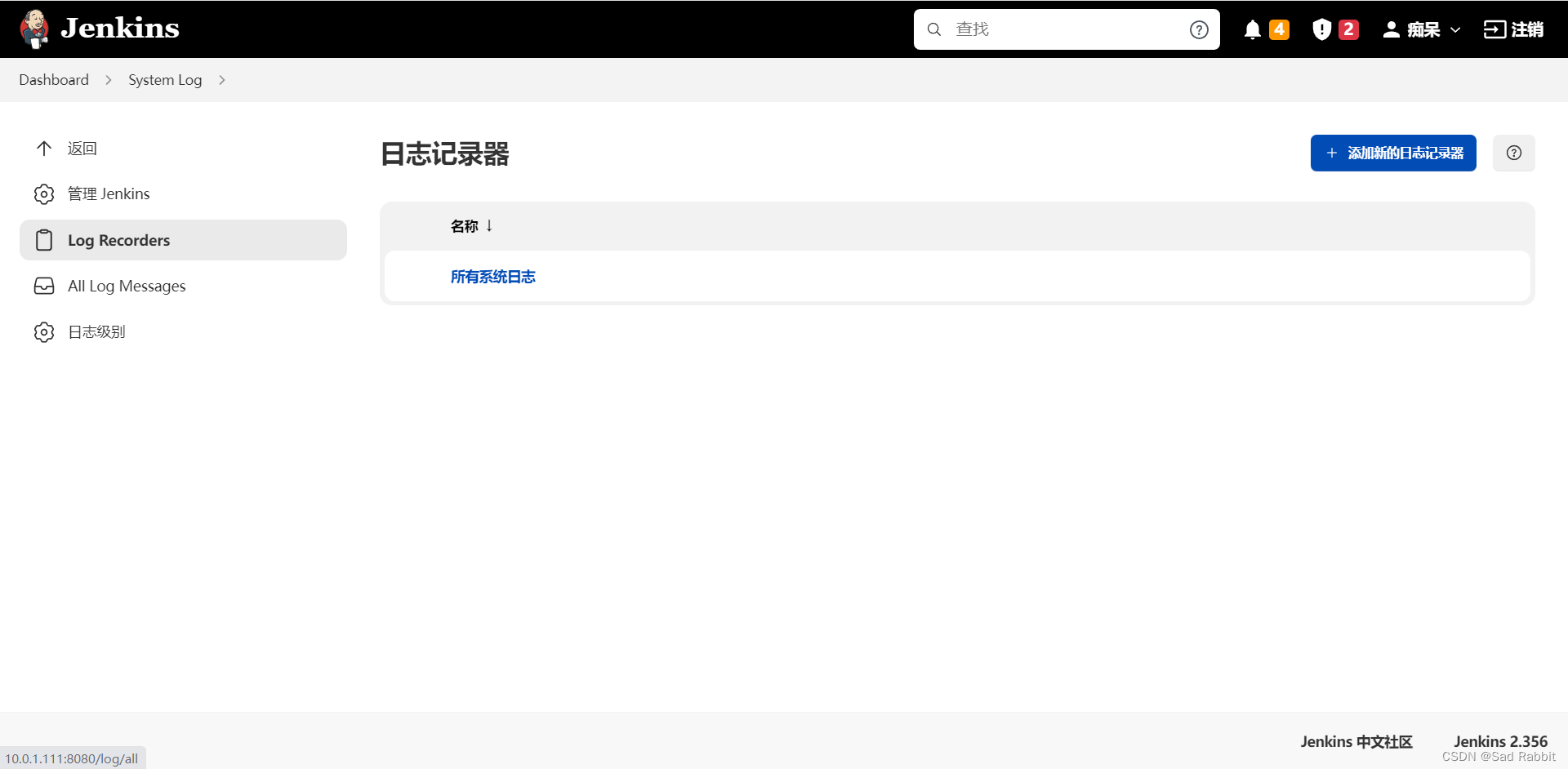Click the 返回 back arrow
This screenshot has height=769, width=1568.
44,148
